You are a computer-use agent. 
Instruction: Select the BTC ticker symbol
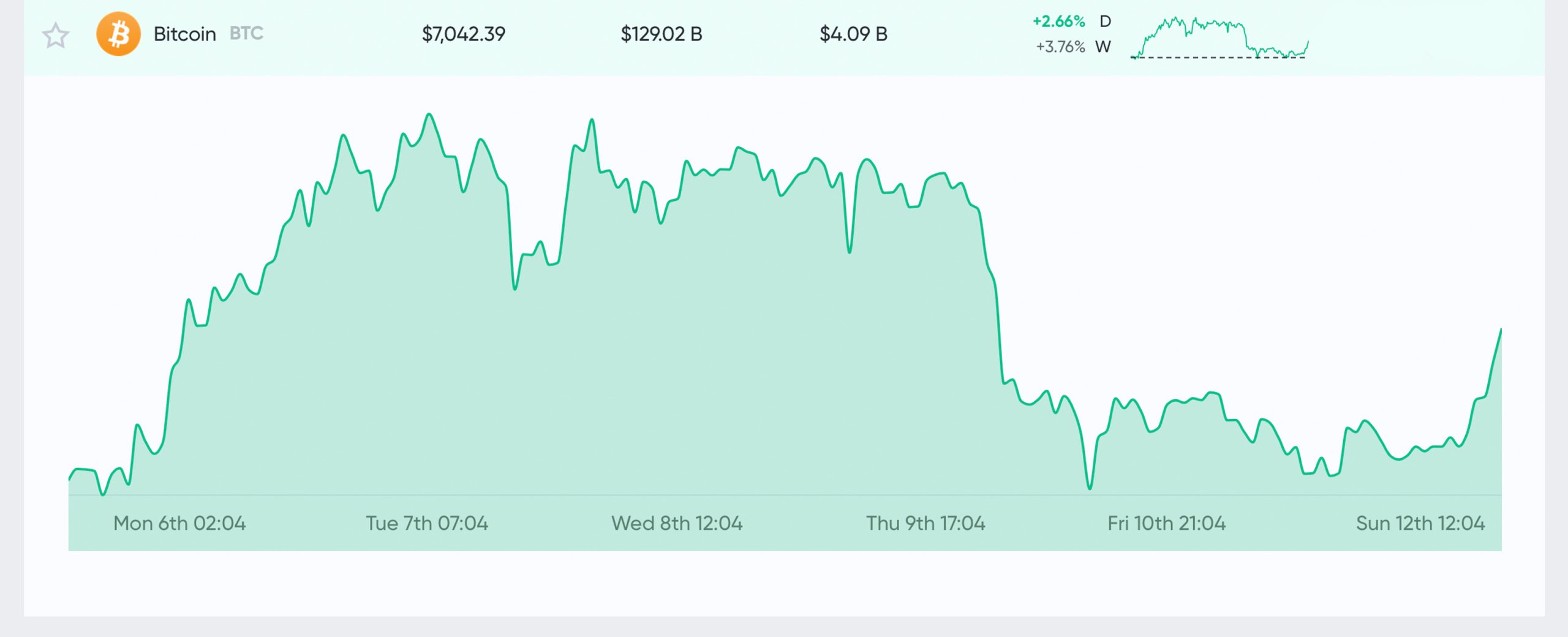point(246,33)
